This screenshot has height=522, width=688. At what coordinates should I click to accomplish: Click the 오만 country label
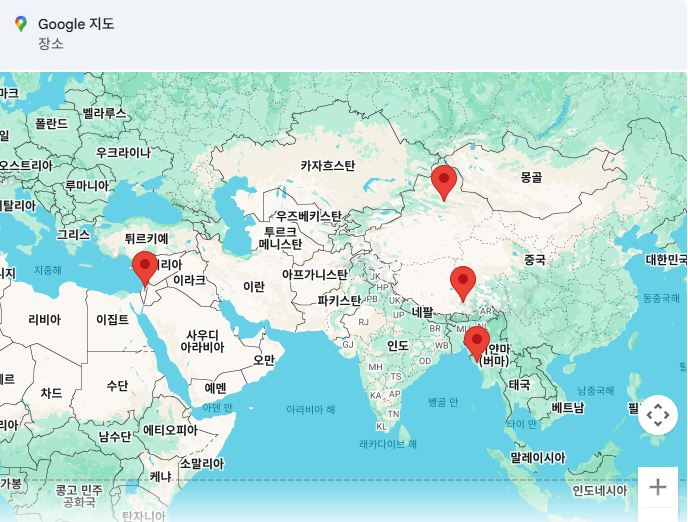pyautogui.click(x=264, y=360)
